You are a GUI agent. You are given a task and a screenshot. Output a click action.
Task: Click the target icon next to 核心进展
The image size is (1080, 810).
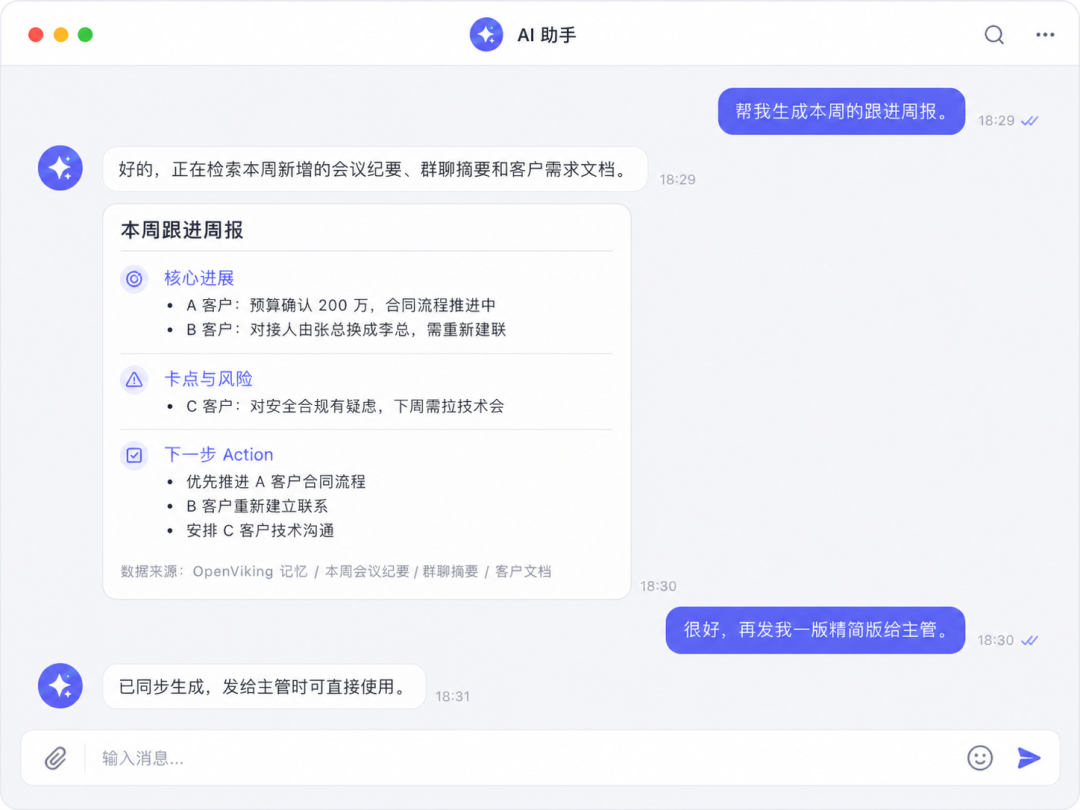[134, 279]
